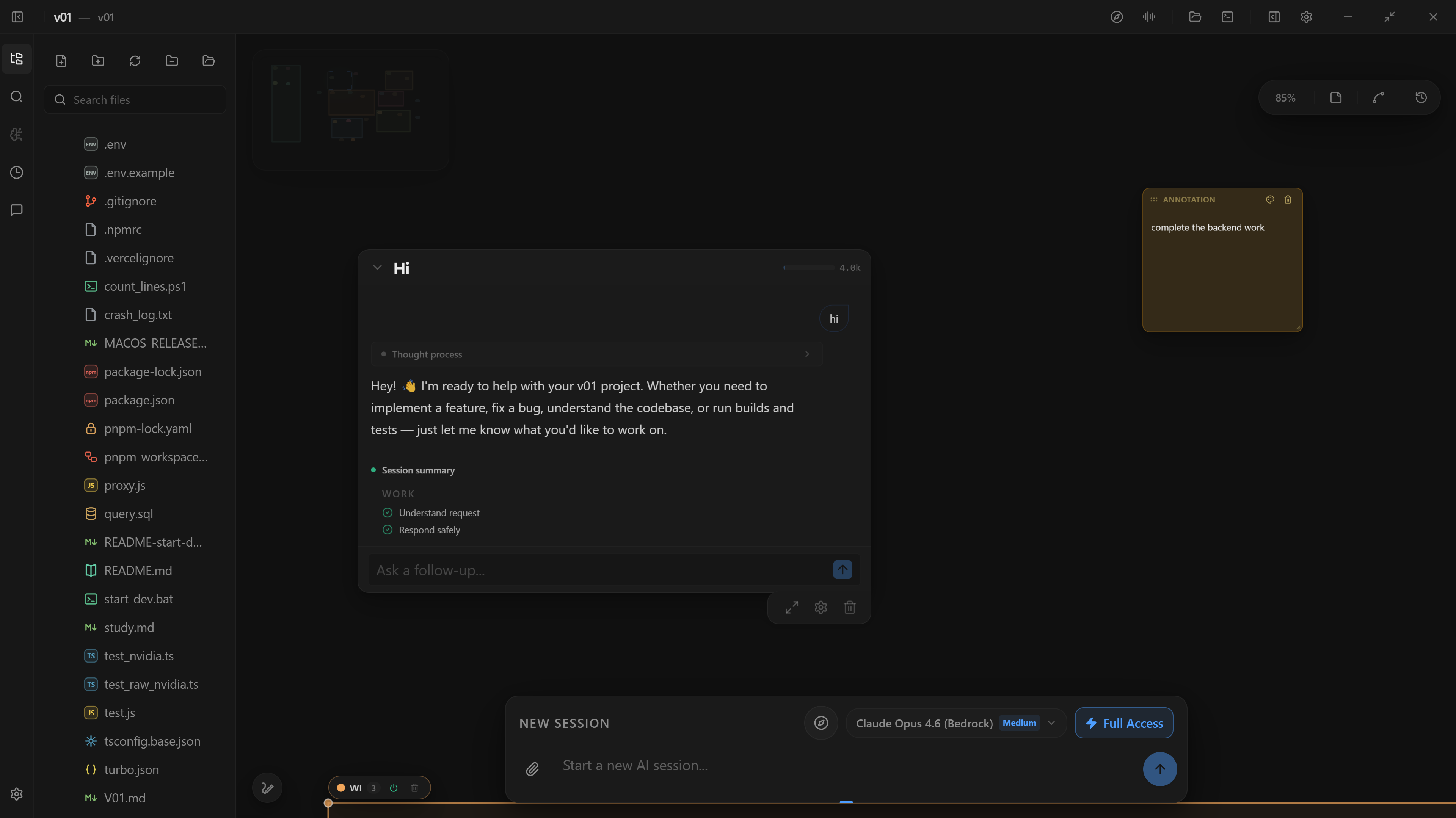Open proxy.js in the file tree

click(124, 485)
